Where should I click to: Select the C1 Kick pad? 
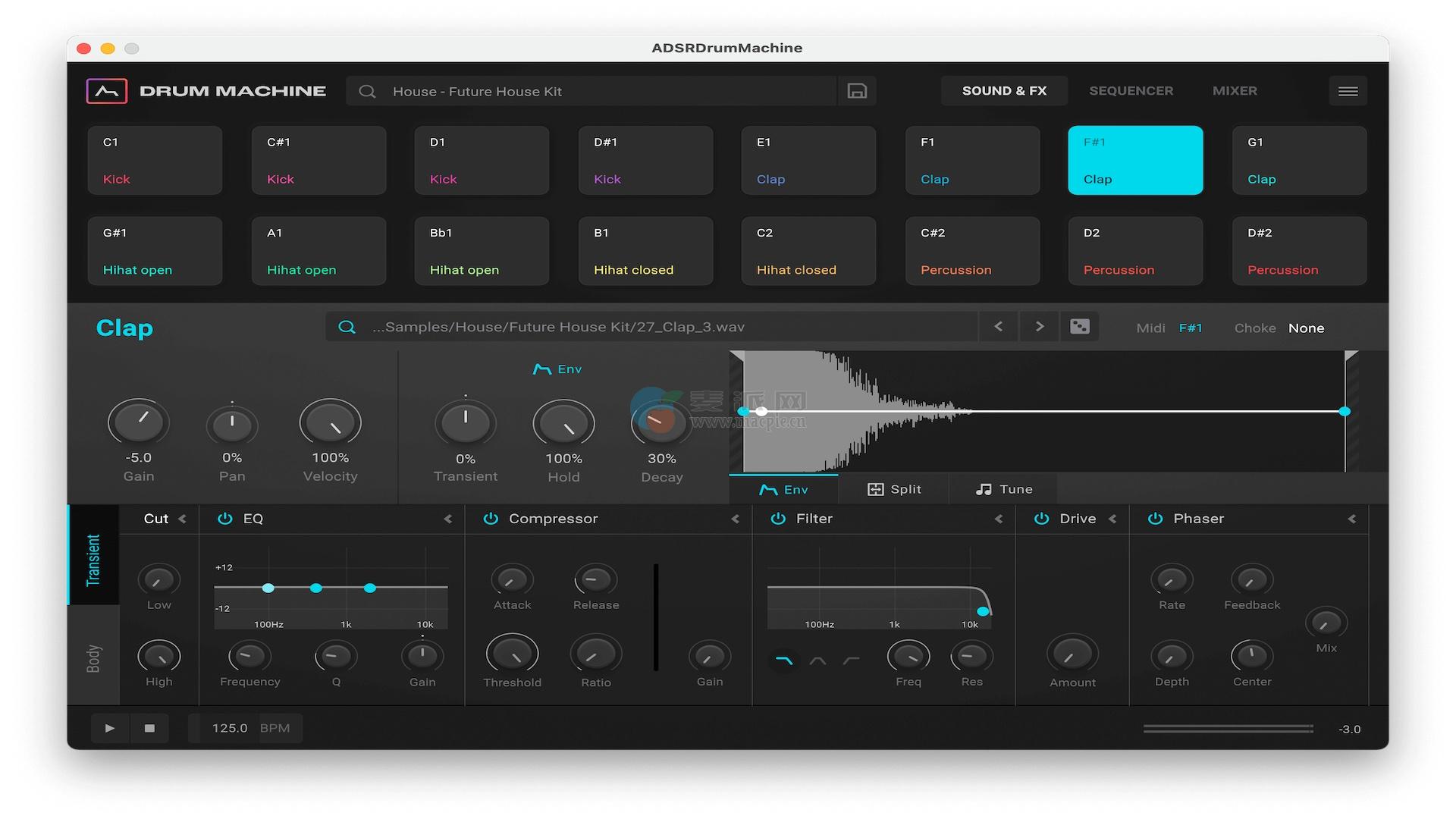[155, 161]
